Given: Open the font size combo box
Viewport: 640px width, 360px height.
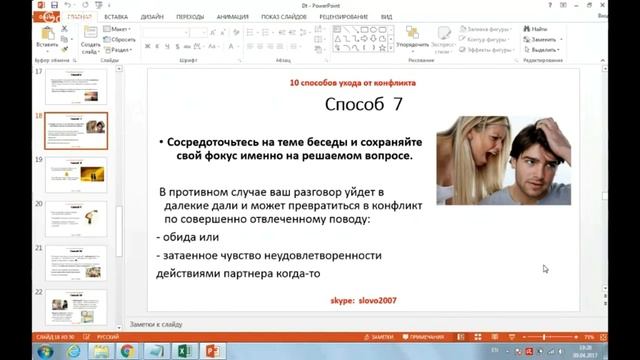Looking at the screenshot, I should (x=198, y=33).
